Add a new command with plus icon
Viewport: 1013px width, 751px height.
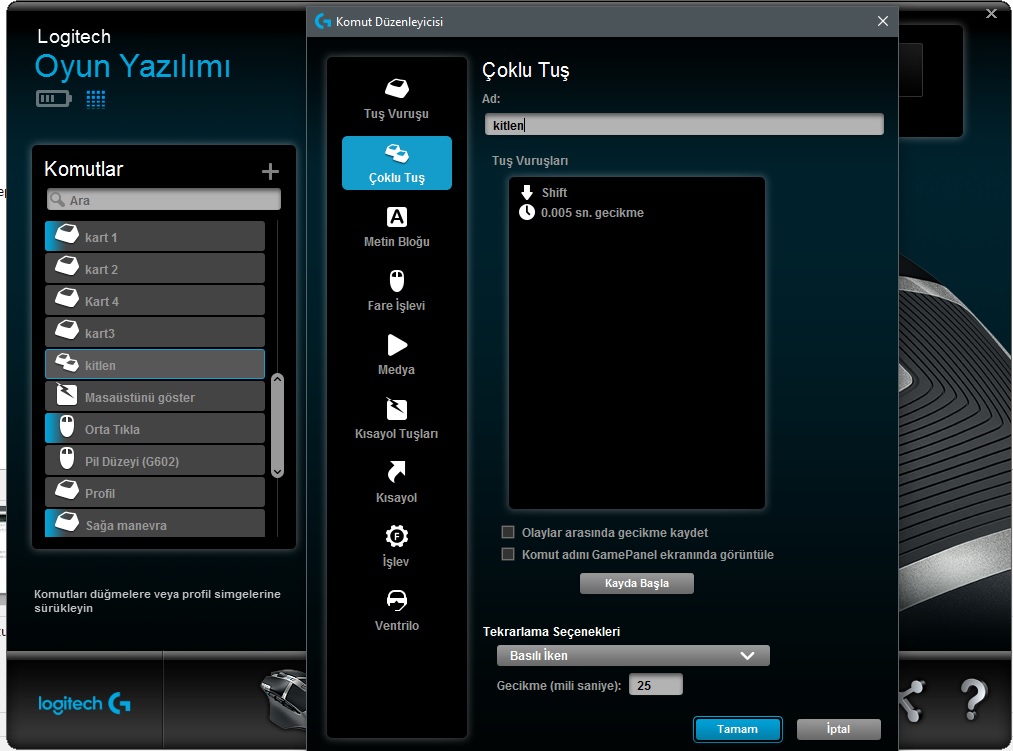pos(270,171)
